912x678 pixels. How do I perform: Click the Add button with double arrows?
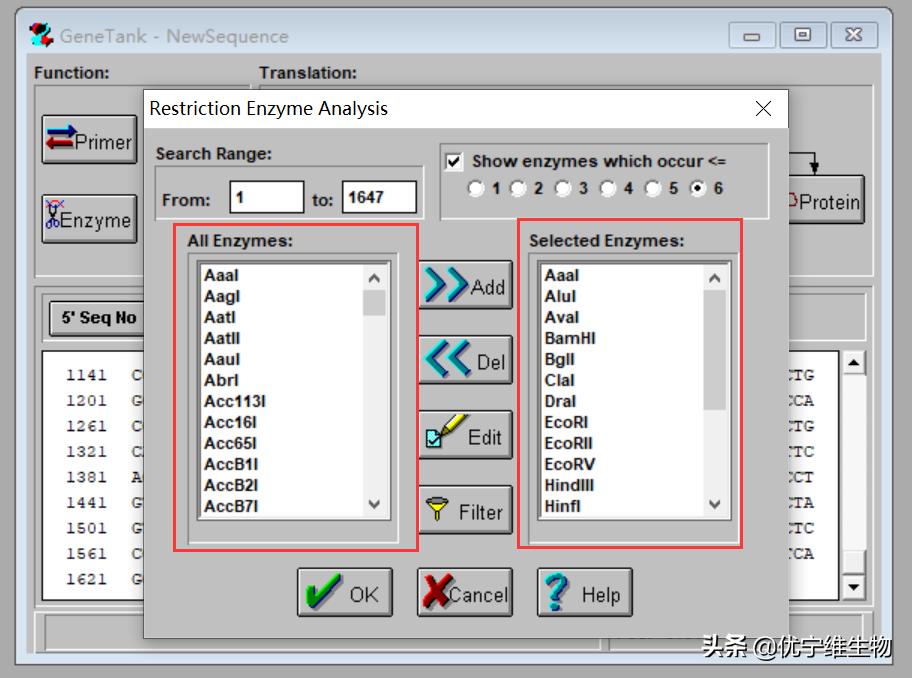(x=465, y=285)
